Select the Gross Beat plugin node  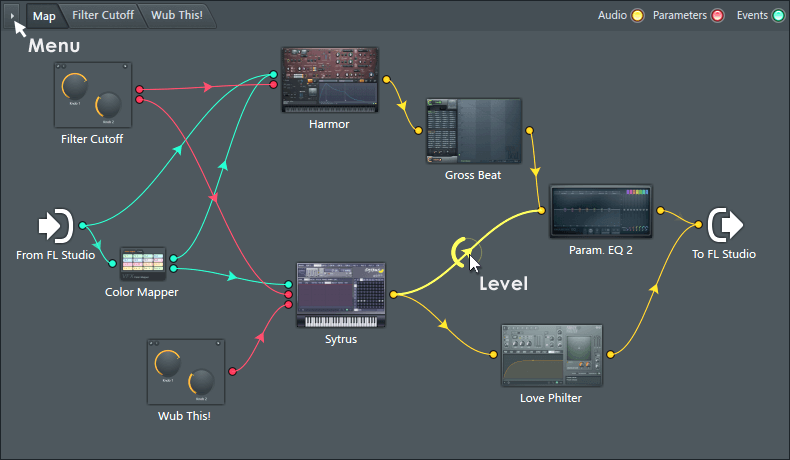(474, 131)
